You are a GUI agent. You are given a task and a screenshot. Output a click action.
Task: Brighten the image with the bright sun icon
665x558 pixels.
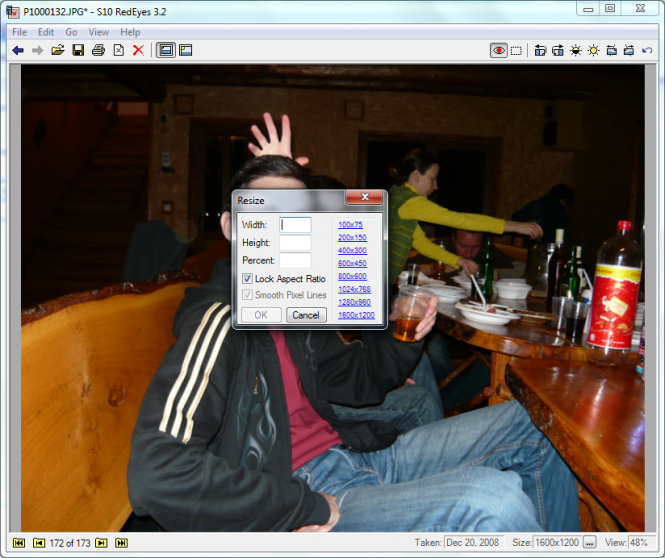coord(593,50)
